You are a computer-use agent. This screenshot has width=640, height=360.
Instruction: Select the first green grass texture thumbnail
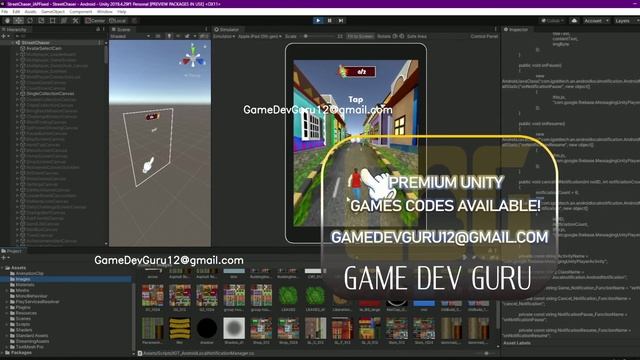coord(288,296)
